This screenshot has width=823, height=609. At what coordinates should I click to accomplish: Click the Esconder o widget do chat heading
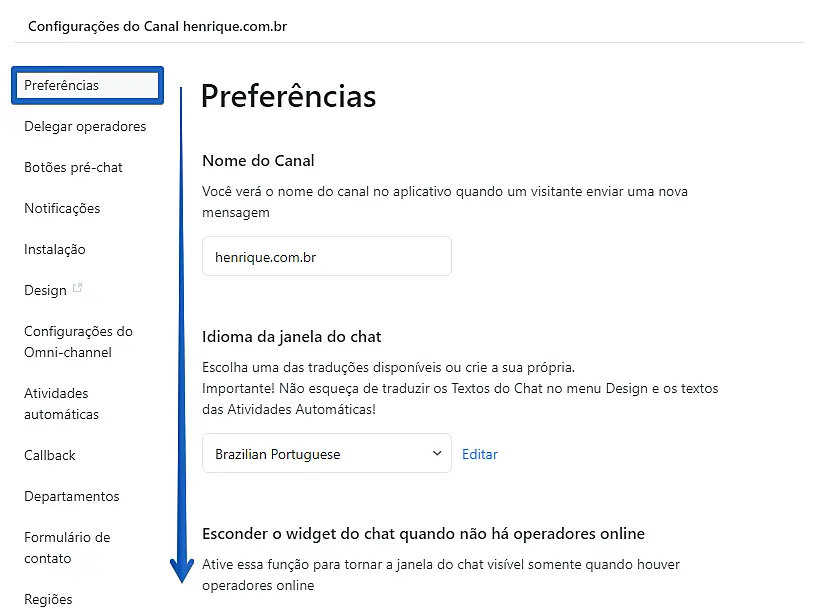[423, 534]
